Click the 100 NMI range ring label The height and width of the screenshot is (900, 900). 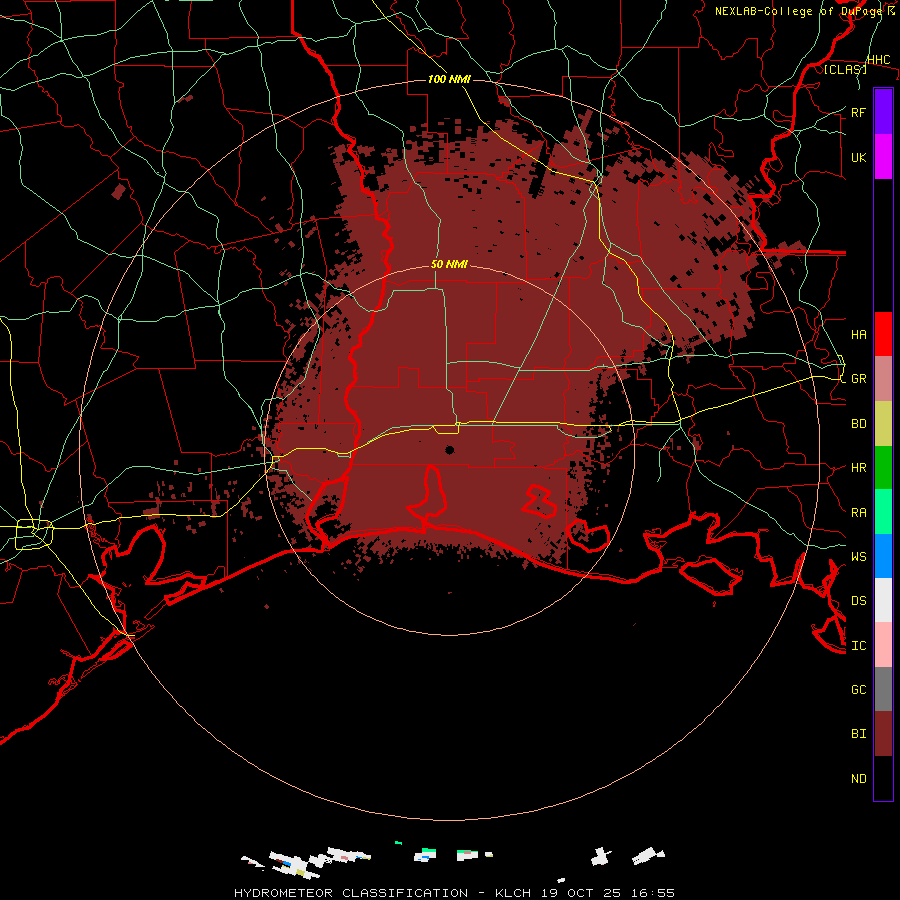point(449,79)
